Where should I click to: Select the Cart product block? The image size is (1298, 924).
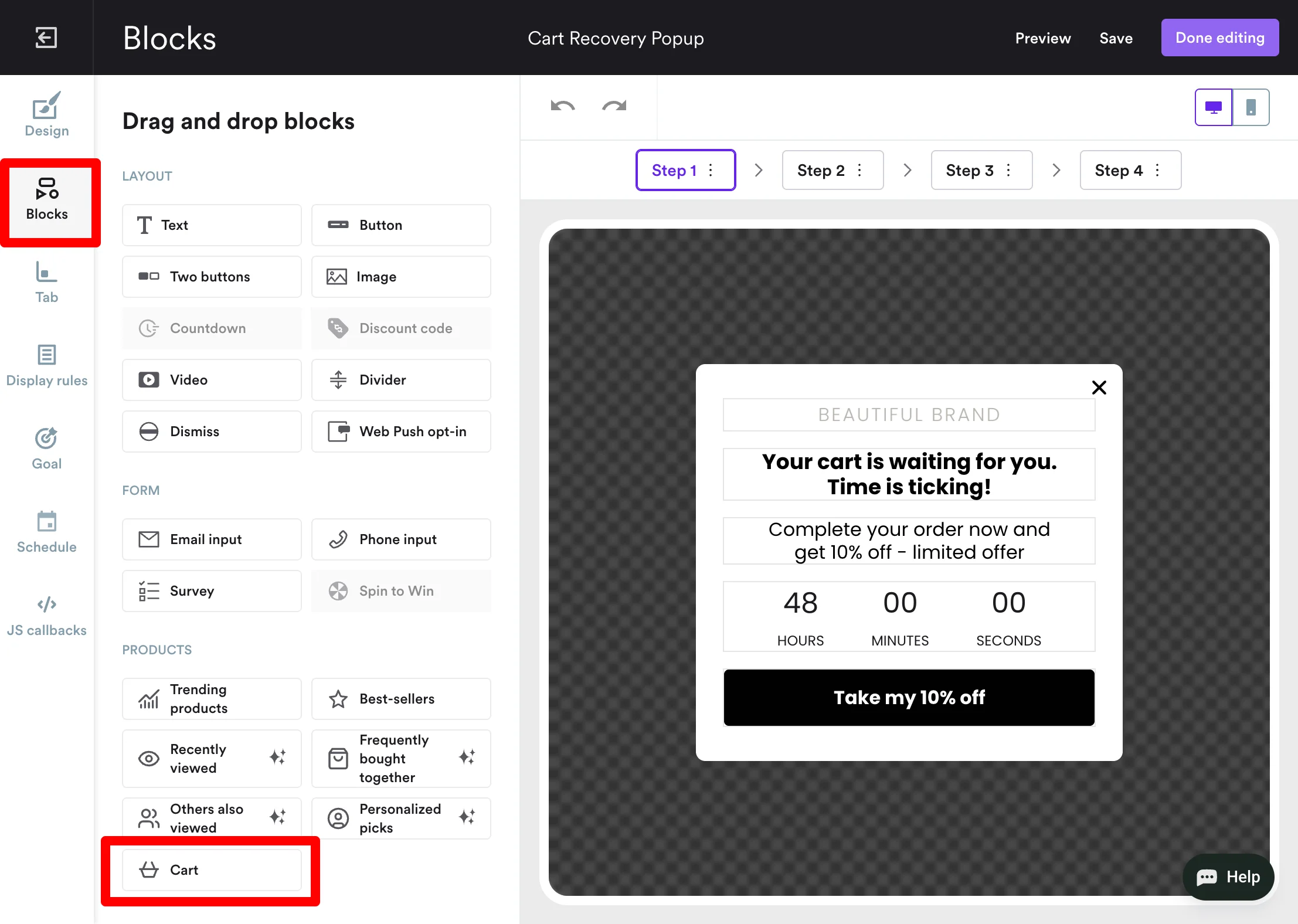click(x=212, y=869)
